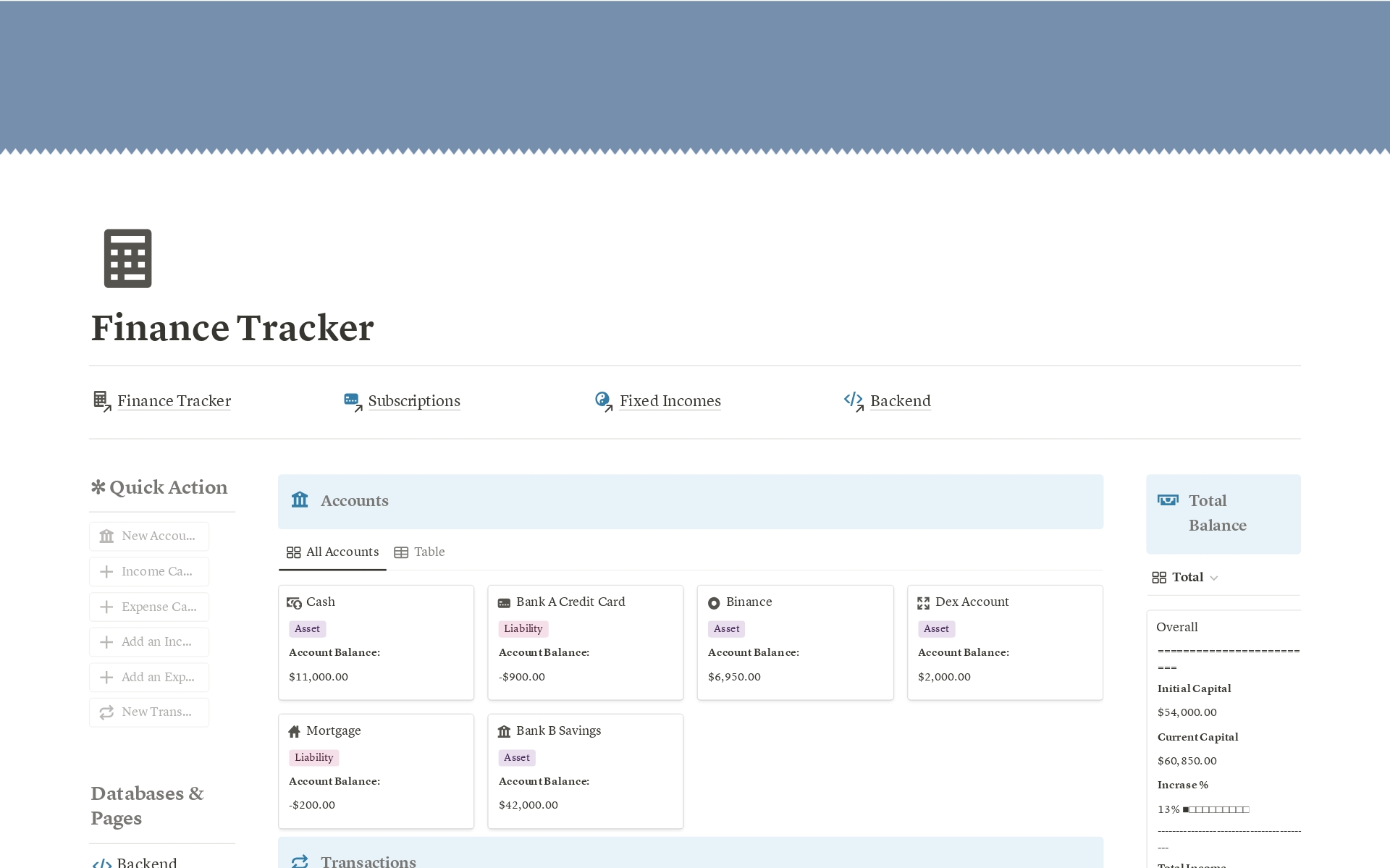Expand the Total dropdown in balance panel
Image resolution: width=1390 pixels, height=868 pixels.
pyautogui.click(x=1214, y=577)
